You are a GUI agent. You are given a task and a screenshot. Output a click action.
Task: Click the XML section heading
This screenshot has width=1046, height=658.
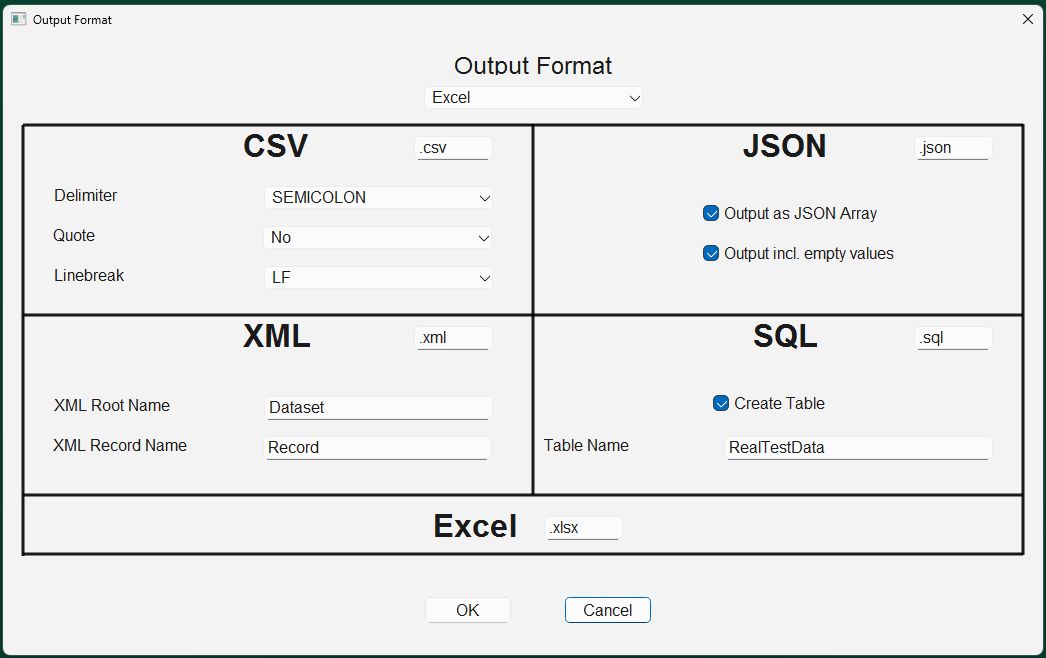[277, 336]
